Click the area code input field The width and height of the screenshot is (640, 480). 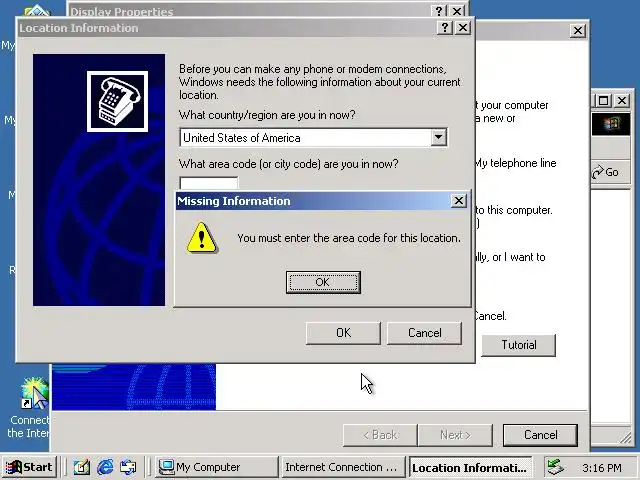pyautogui.click(x=209, y=183)
